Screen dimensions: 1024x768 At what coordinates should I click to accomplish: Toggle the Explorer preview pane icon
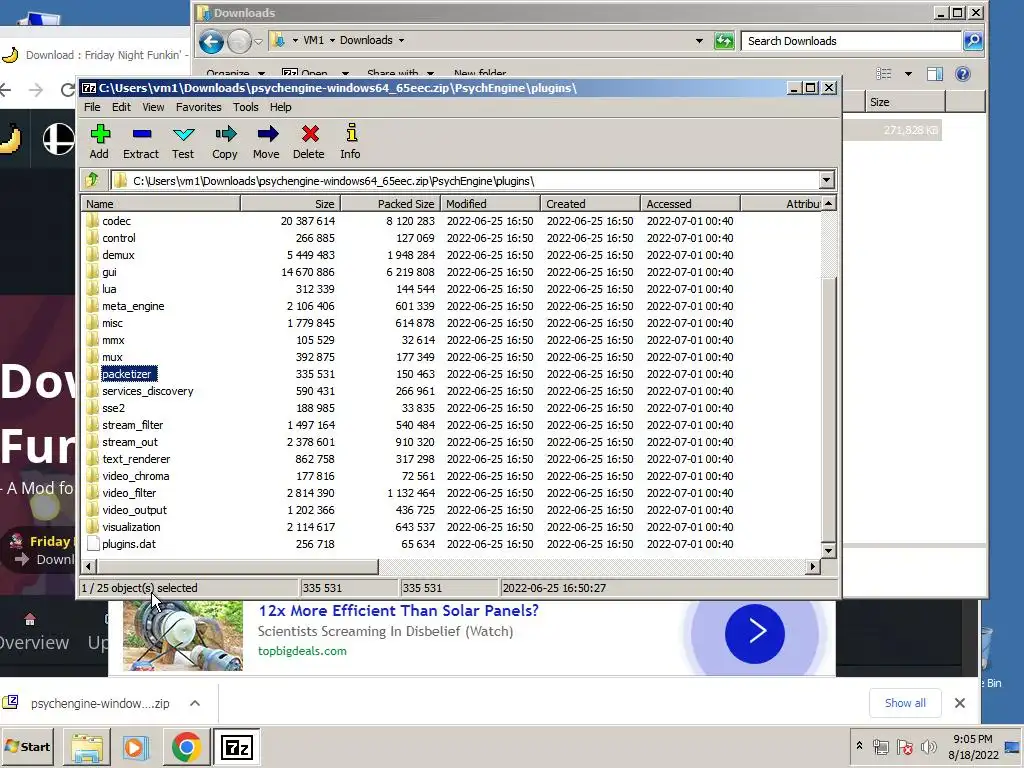(935, 74)
